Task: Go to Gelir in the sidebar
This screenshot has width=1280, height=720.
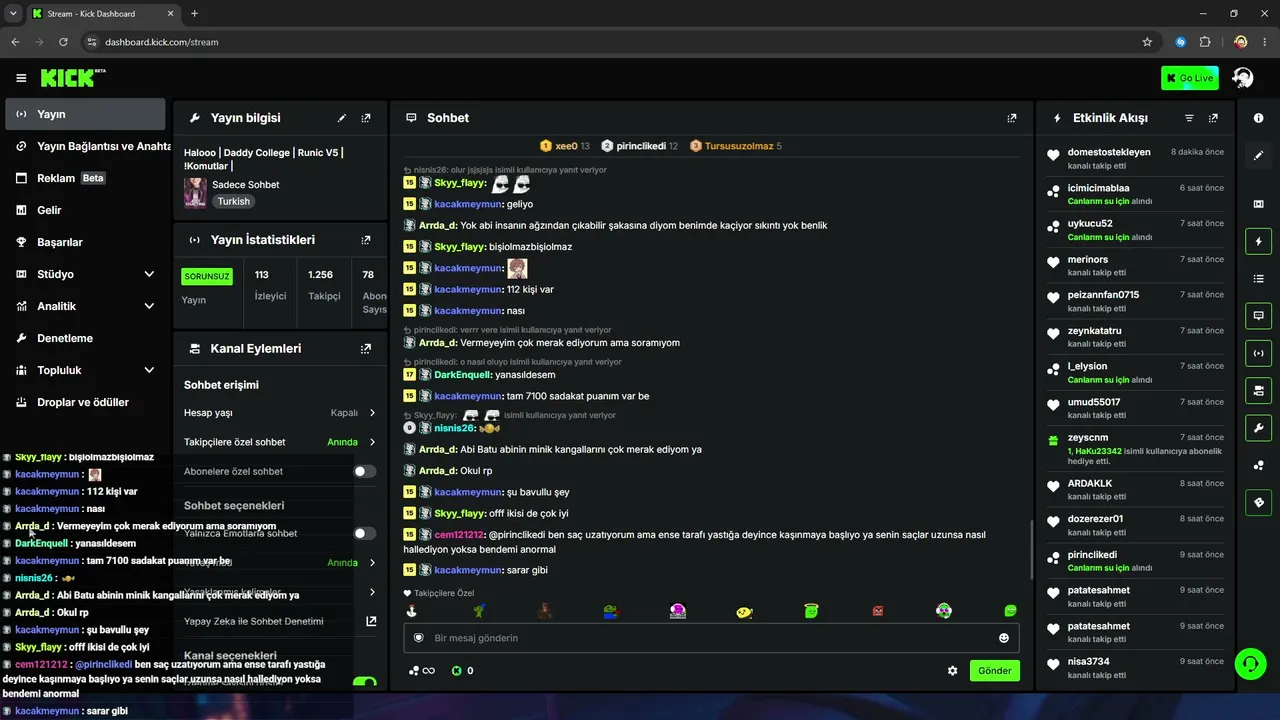Action: point(85,210)
